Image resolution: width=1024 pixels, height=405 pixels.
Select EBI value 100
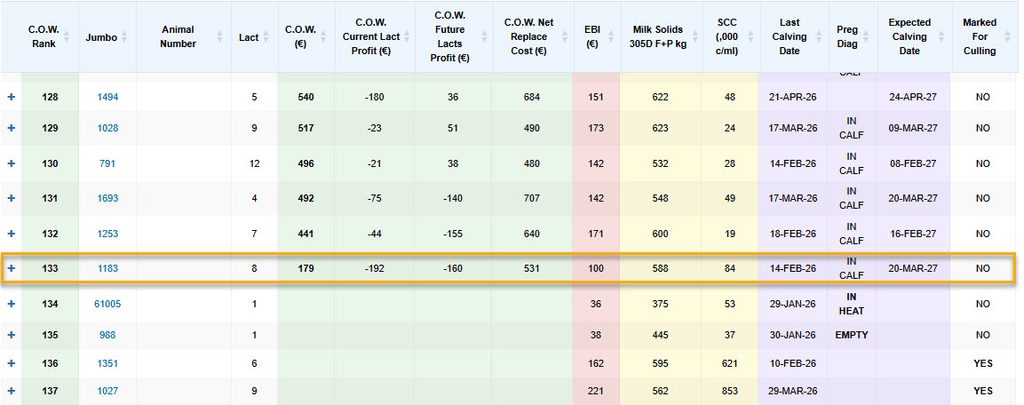[x=596, y=268]
